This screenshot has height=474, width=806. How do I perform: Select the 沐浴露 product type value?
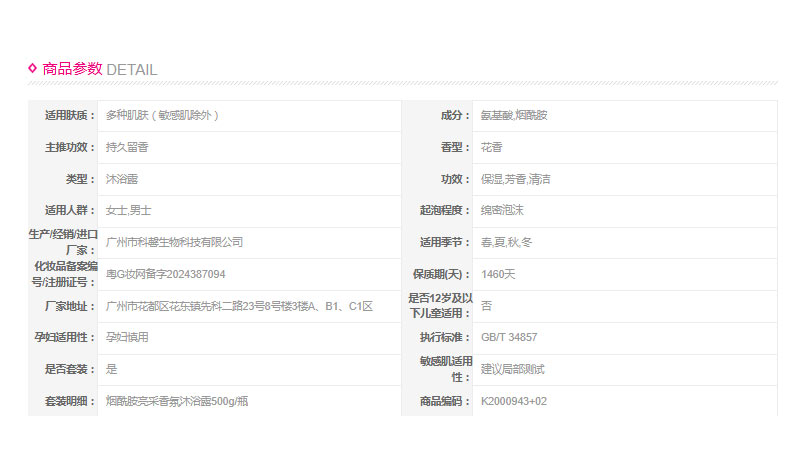(x=122, y=179)
